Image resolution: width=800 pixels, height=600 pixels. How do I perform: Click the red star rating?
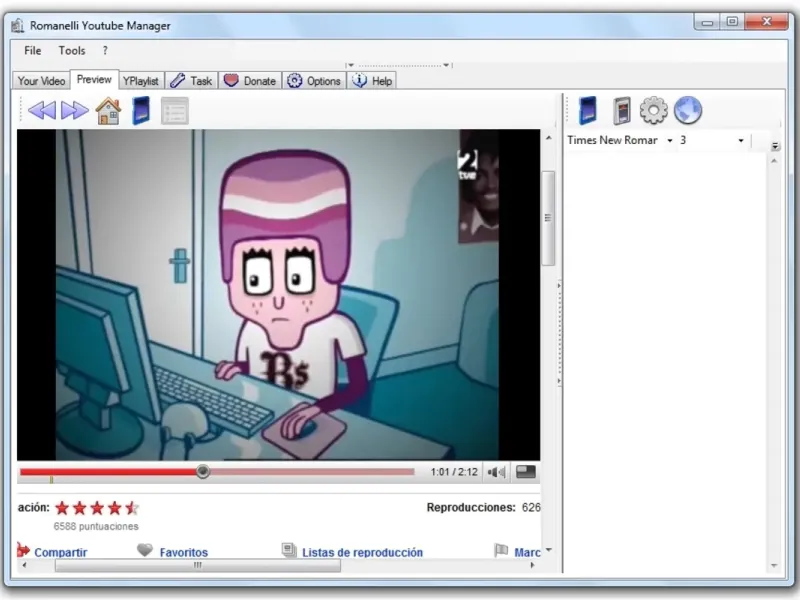pyautogui.click(x=97, y=508)
